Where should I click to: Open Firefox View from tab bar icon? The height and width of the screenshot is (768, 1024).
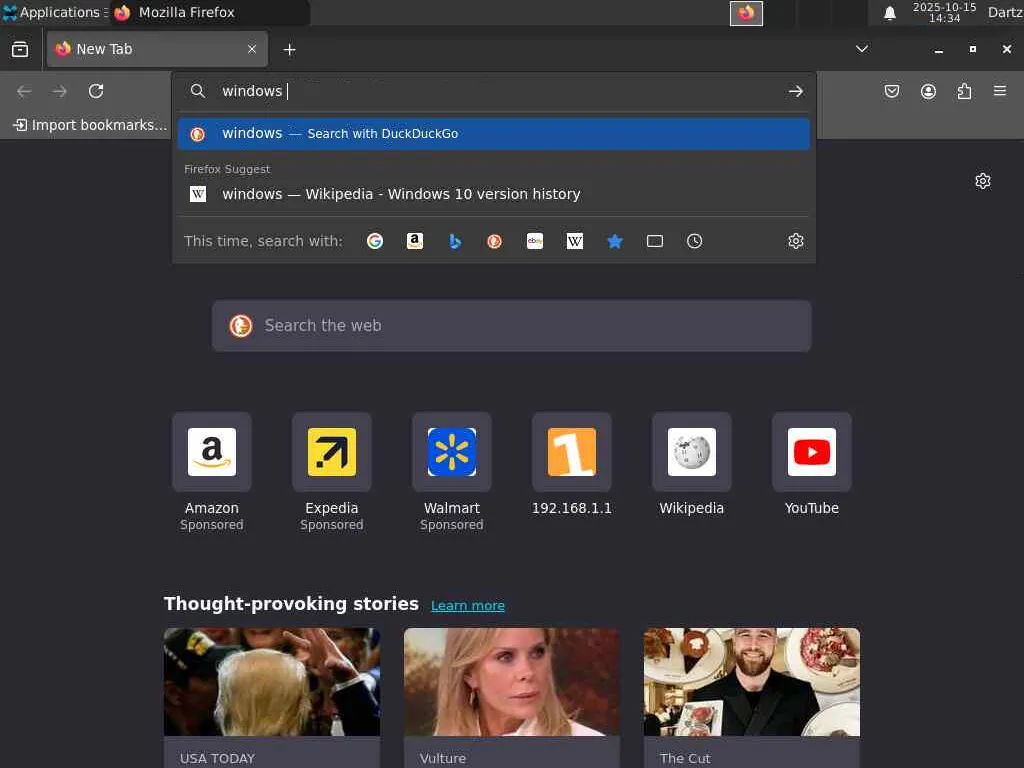click(20, 49)
